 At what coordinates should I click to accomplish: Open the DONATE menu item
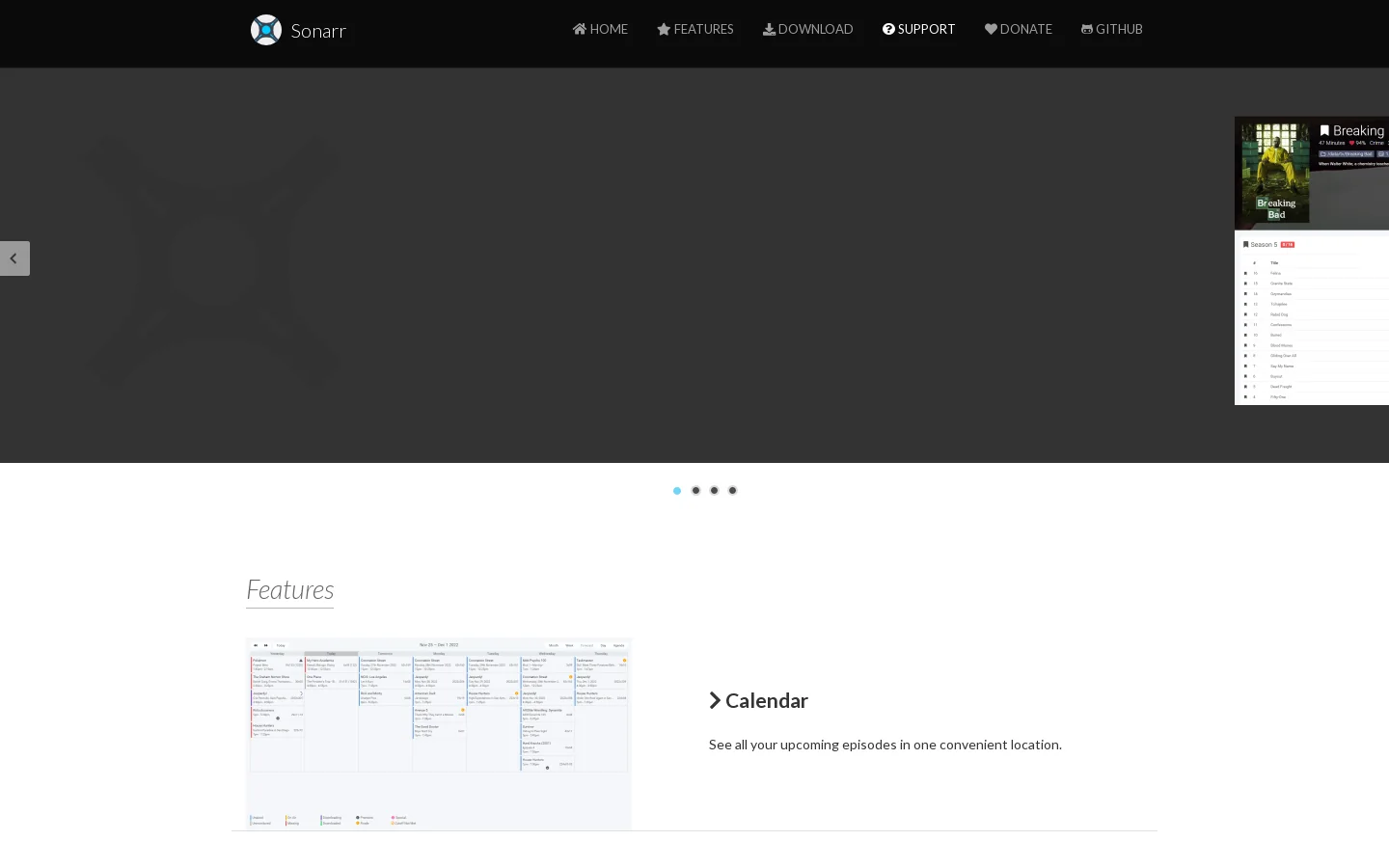pyautogui.click(x=1019, y=29)
